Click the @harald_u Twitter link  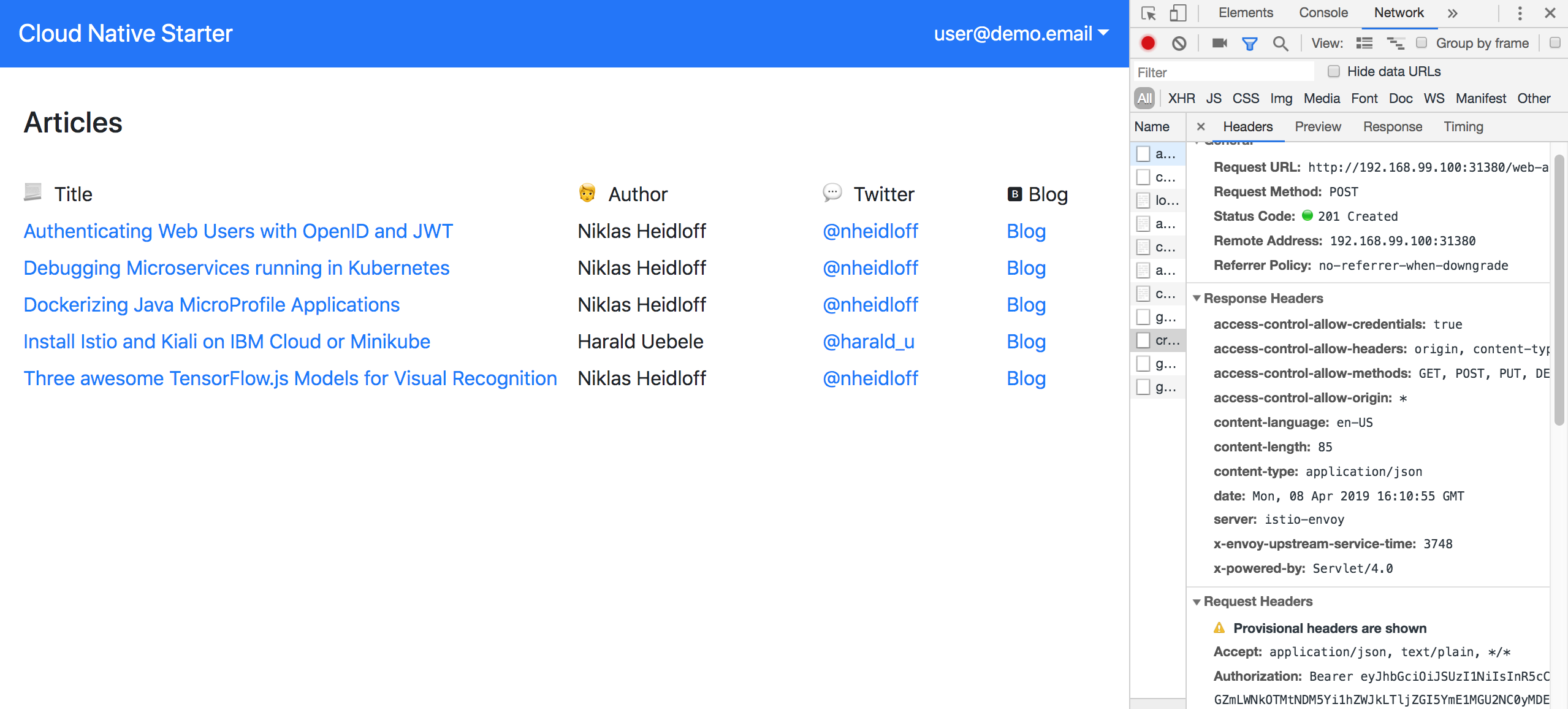(868, 342)
